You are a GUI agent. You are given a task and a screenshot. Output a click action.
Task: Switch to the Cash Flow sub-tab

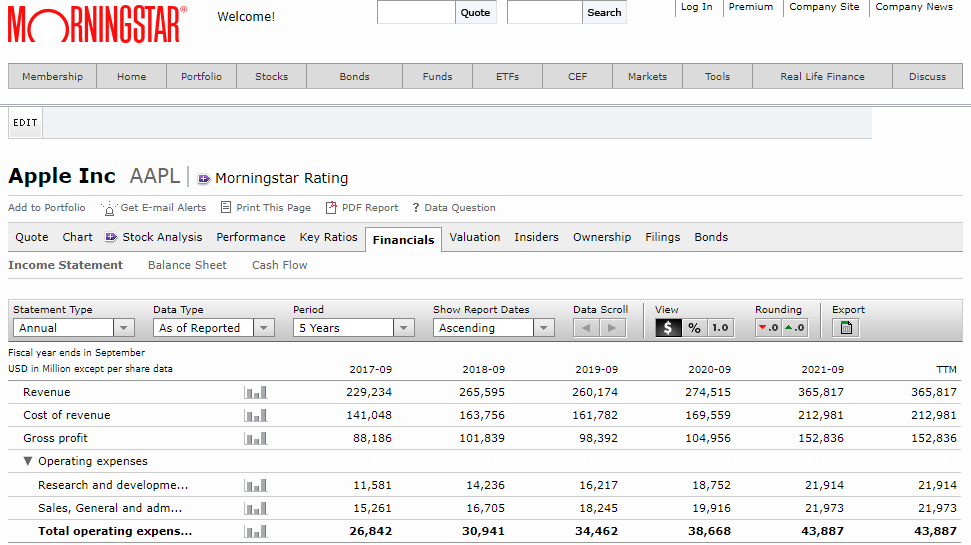pos(279,265)
